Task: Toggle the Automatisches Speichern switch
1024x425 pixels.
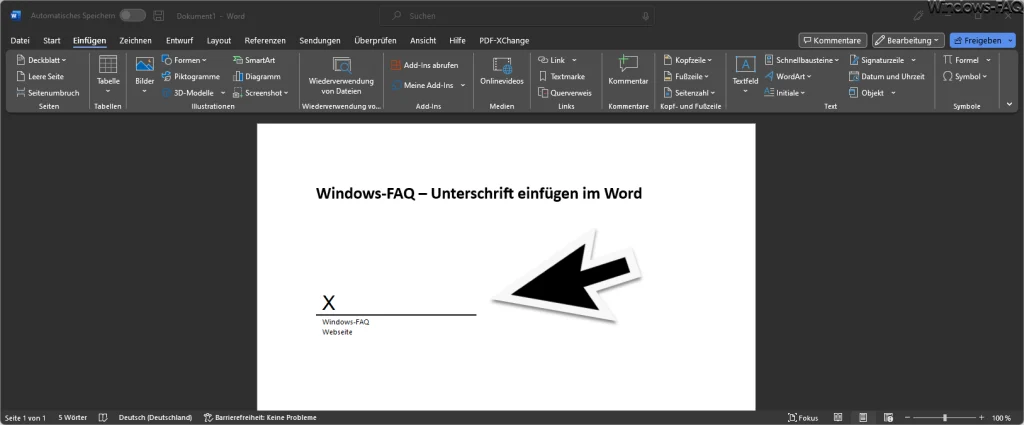Action: point(133,15)
